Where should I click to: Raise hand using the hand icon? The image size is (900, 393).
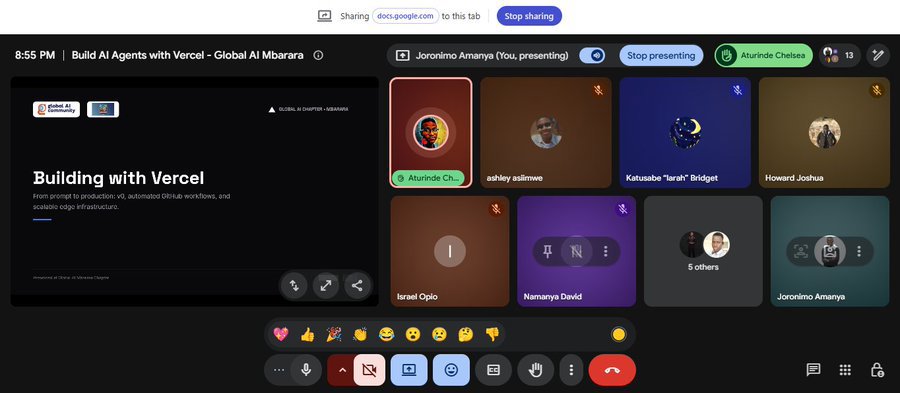pos(536,370)
